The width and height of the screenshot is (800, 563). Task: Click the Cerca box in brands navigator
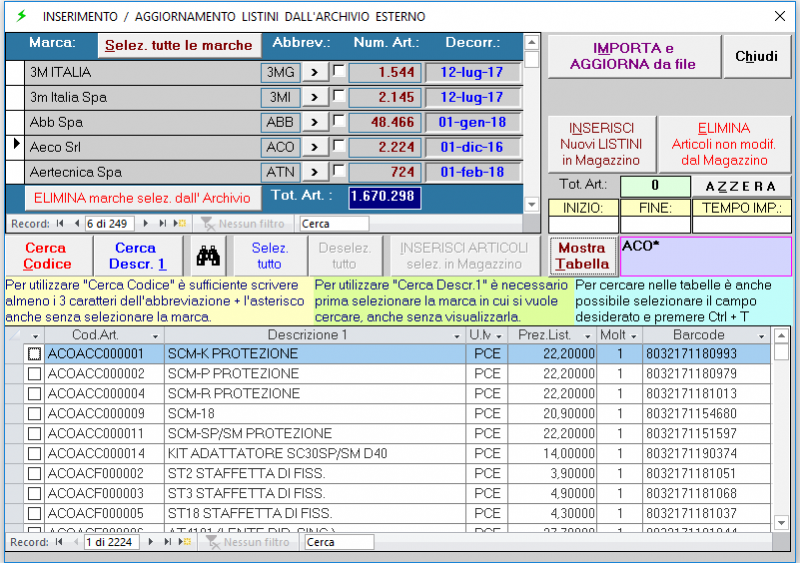334,224
